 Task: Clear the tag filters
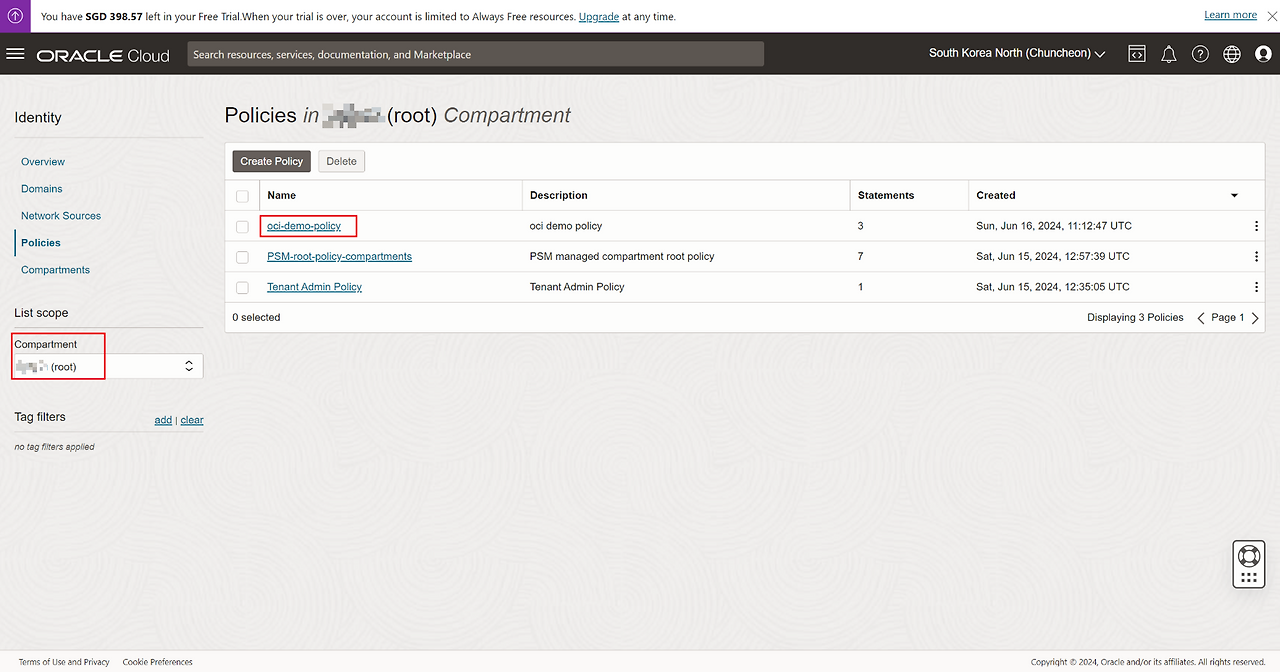pyautogui.click(x=192, y=420)
